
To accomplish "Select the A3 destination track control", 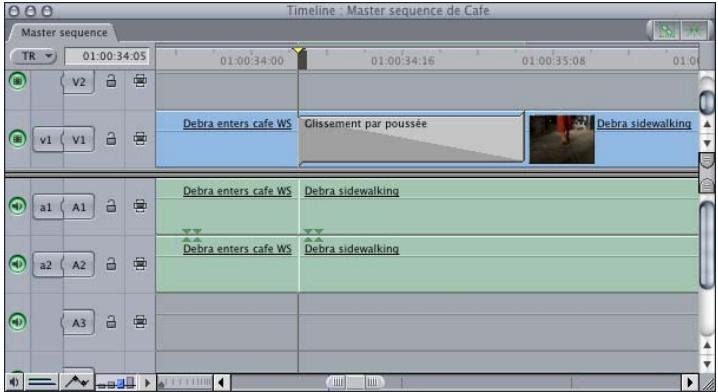I will tap(78, 323).
